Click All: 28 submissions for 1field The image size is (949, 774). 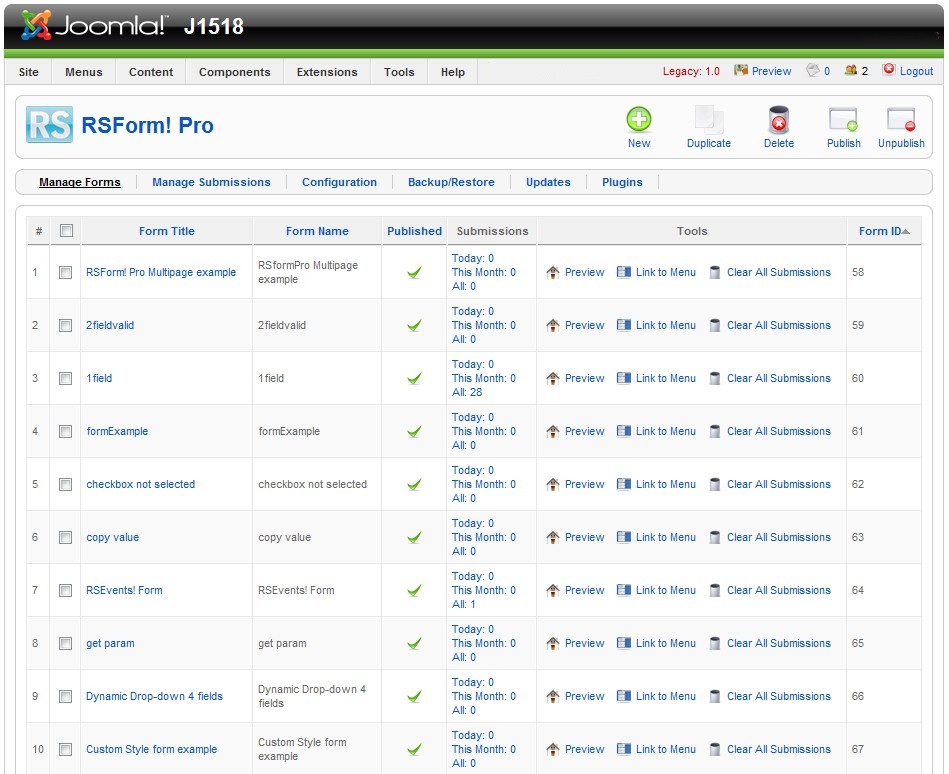click(467, 392)
